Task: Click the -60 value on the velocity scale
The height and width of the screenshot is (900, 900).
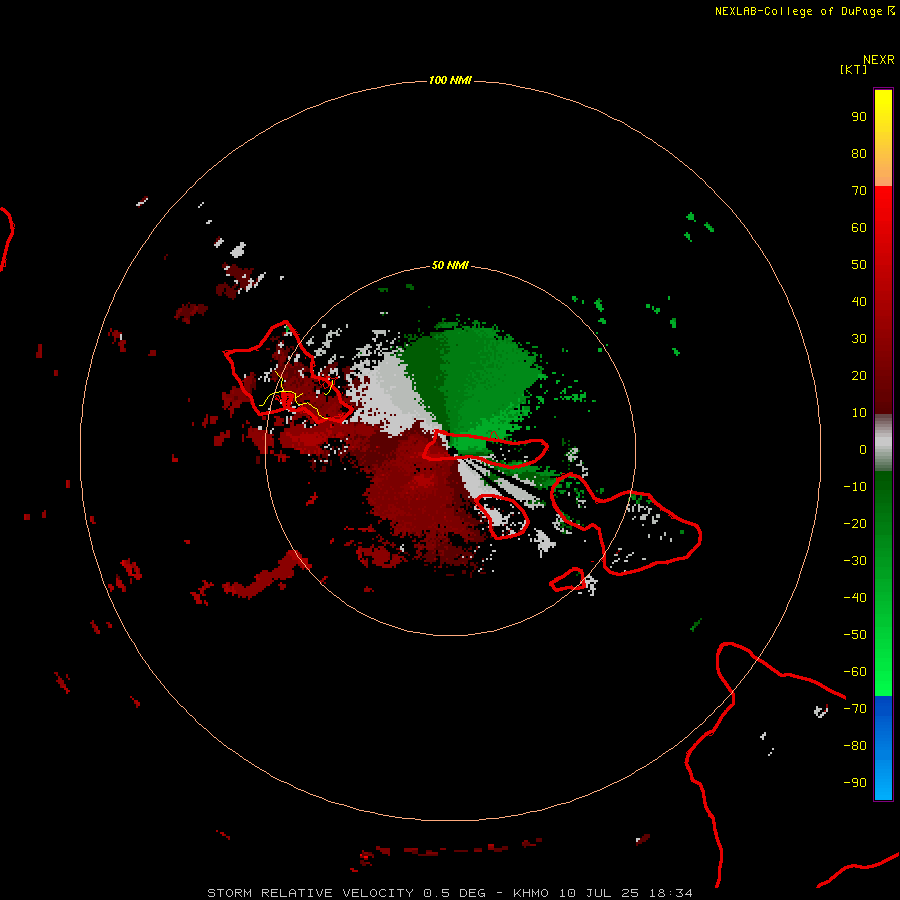Action: pos(855,672)
